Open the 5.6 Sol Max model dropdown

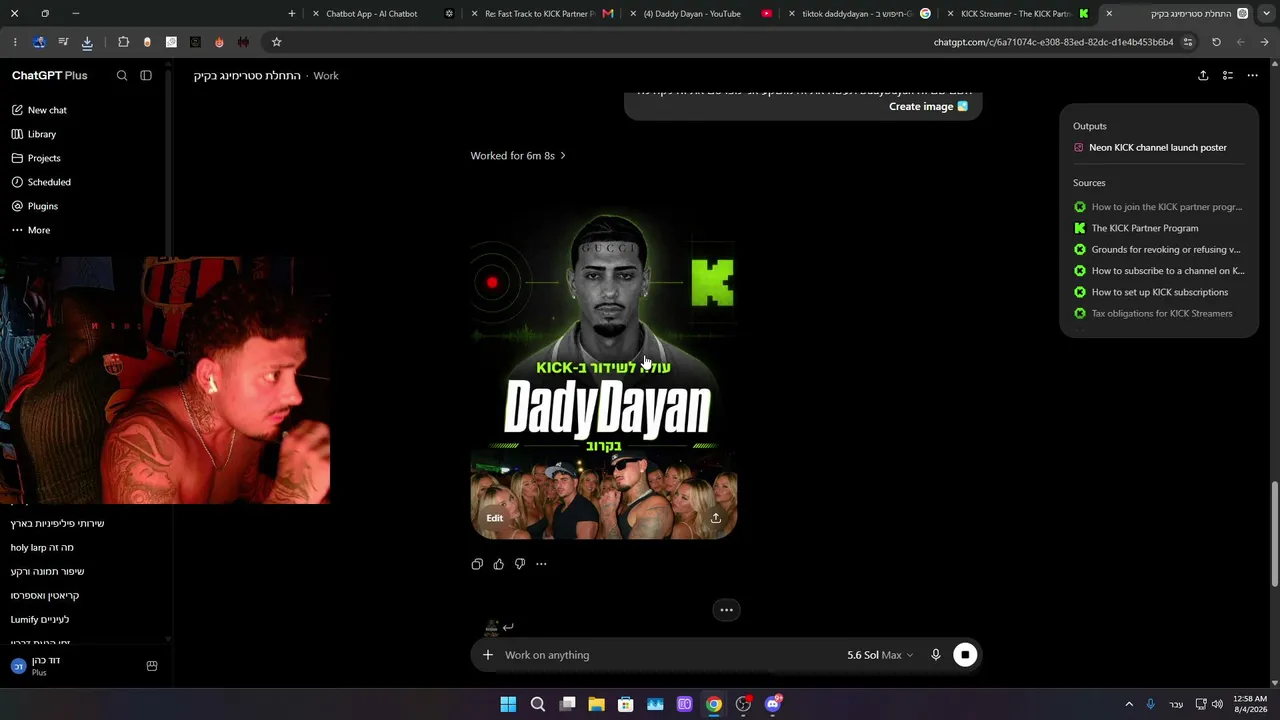[880, 655]
